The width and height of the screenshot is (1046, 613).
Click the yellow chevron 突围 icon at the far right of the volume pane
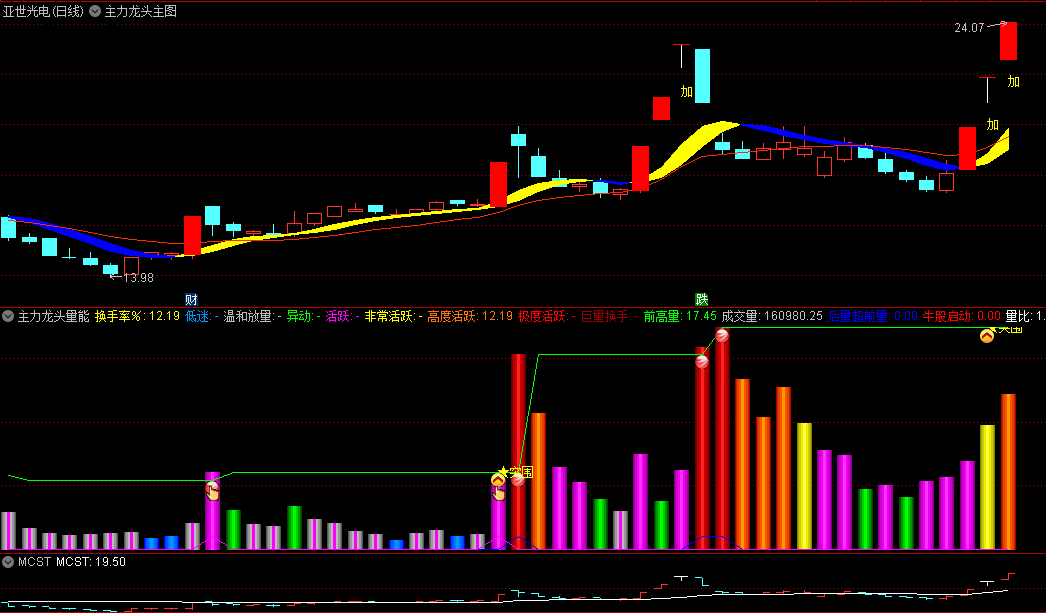pyautogui.click(x=987, y=336)
